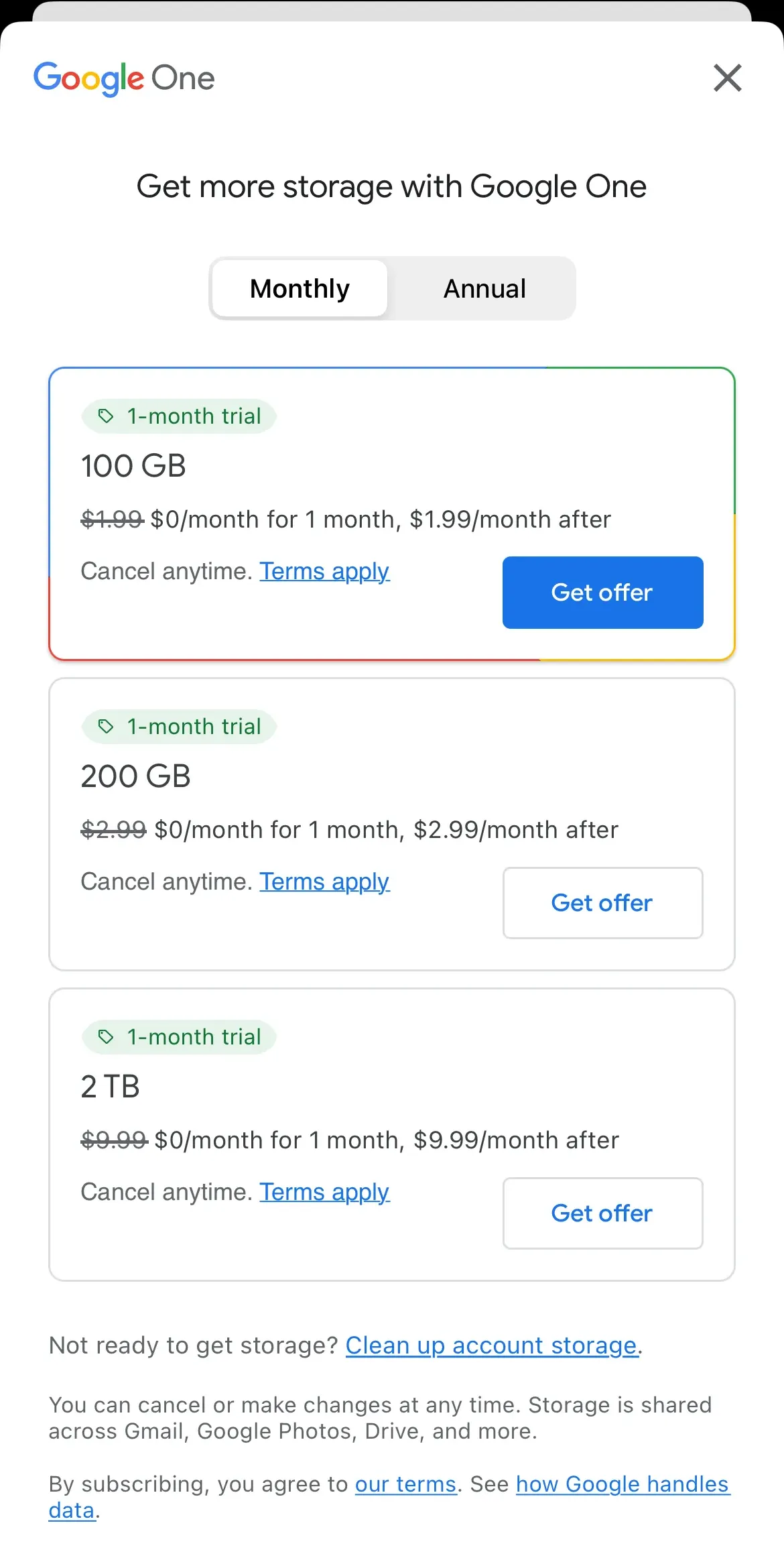Get offer for the 100 GB plan
Screen dimensions: 784x1562
(x=602, y=593)
